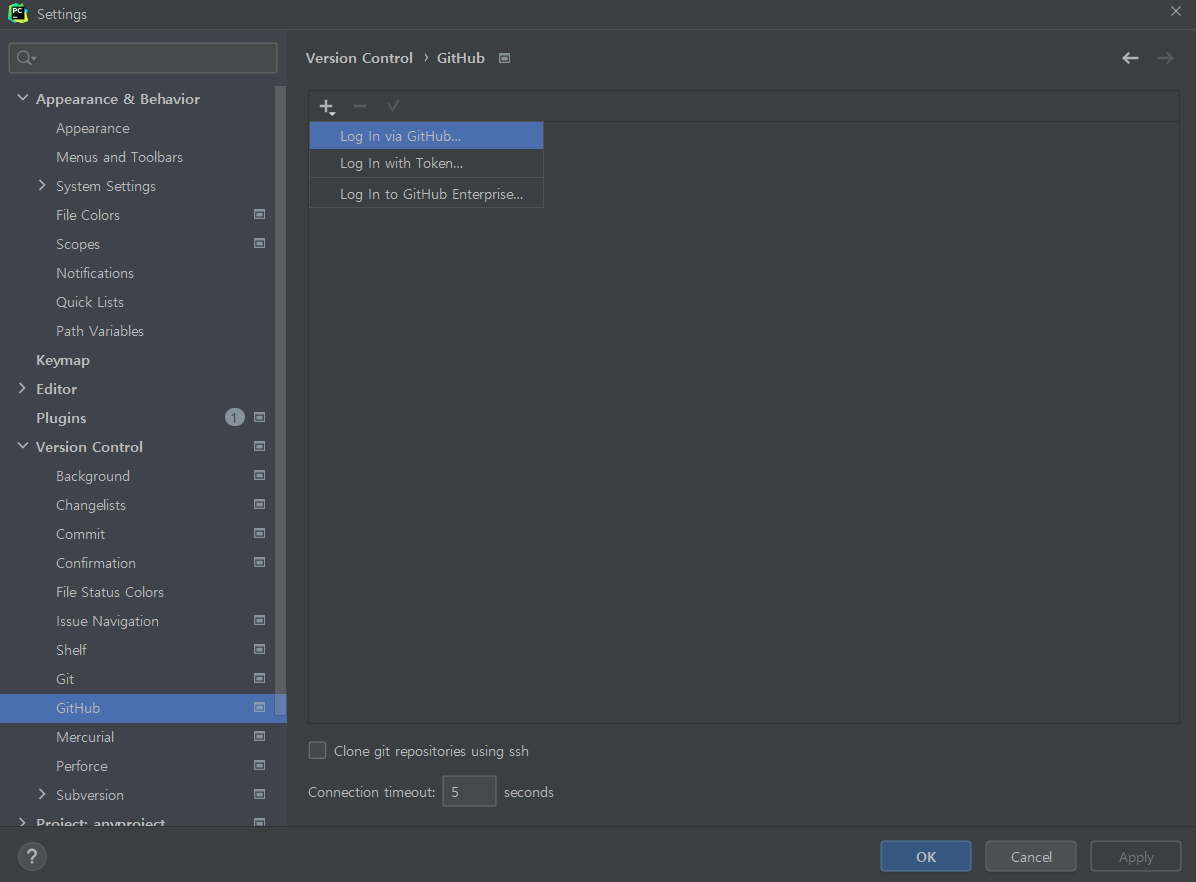Click project-level icon next to Changelists
Screen dimensions: 1196x882
pos(259,504)
